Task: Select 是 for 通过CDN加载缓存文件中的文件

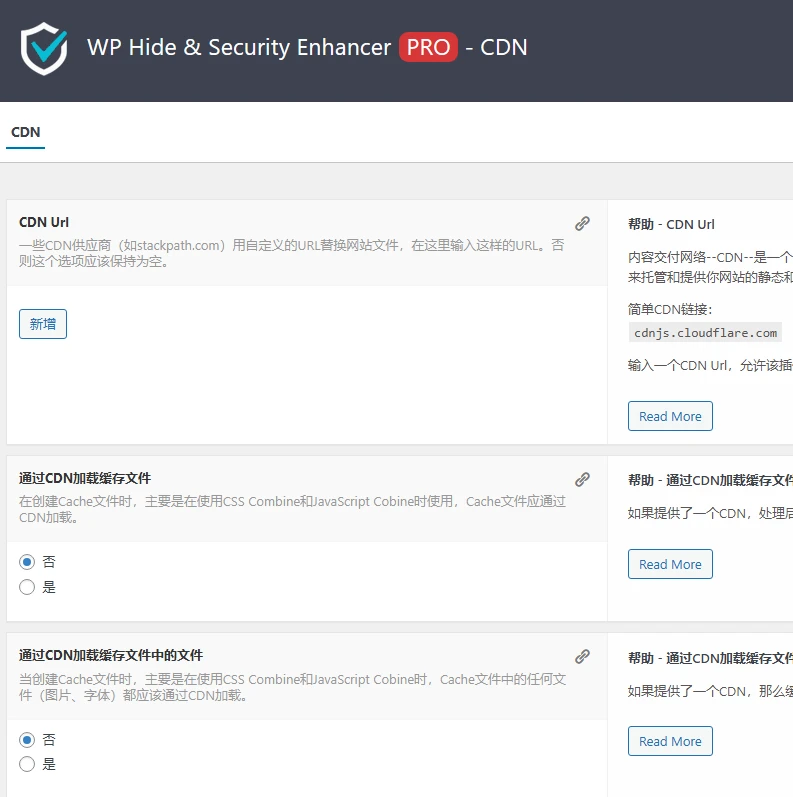Action: click(x=27, y=764)
